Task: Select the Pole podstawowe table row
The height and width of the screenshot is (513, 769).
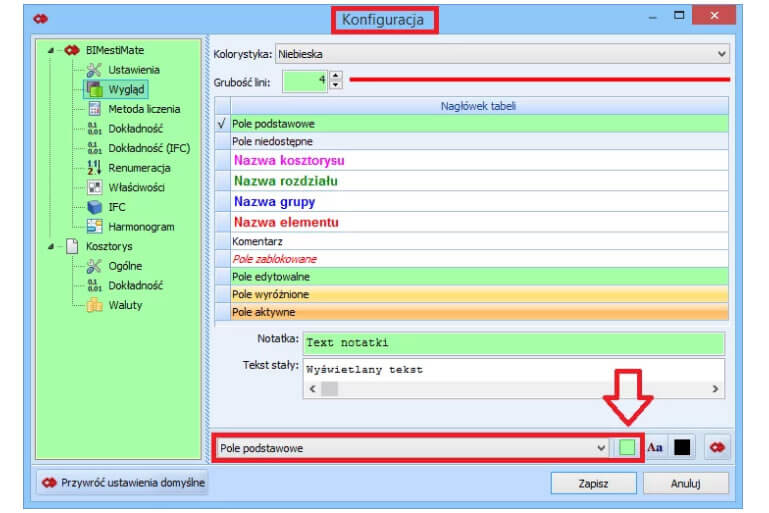Action: pyautogui.click(x=479, y=124)
